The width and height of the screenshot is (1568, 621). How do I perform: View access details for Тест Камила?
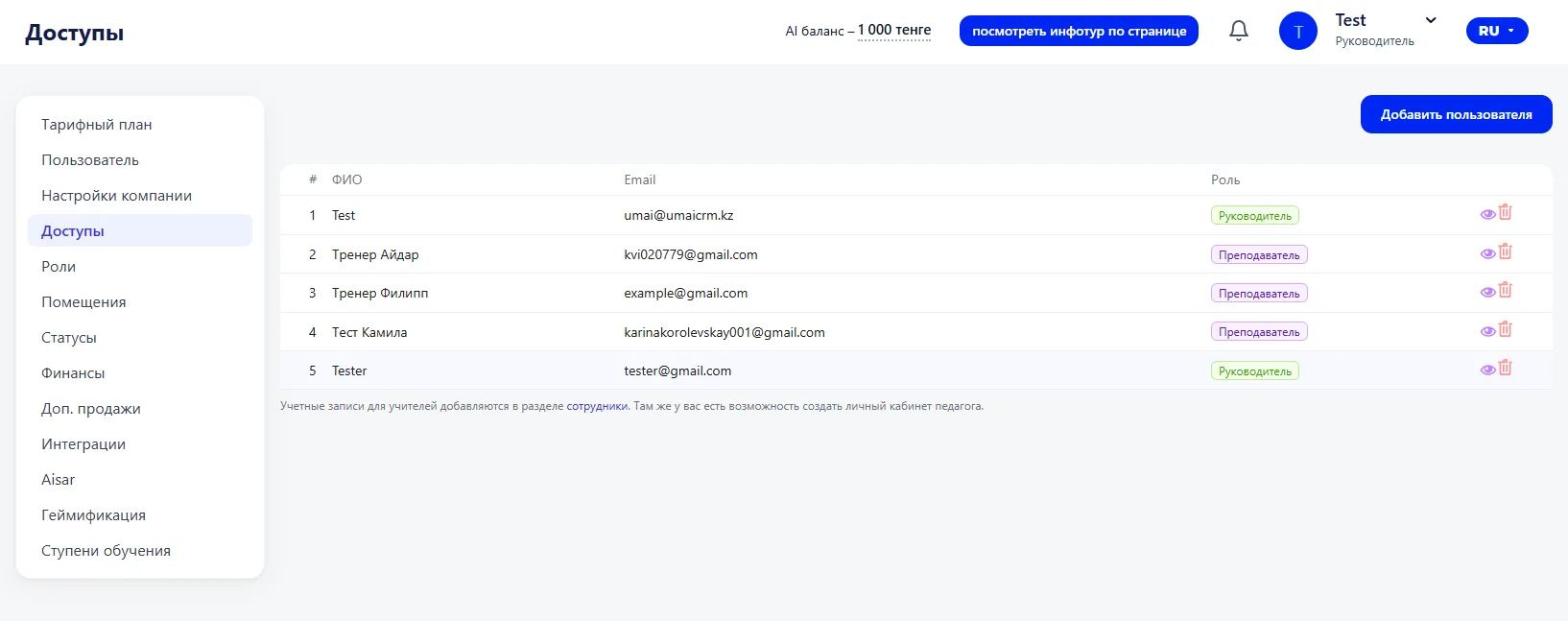[1488, 331]
